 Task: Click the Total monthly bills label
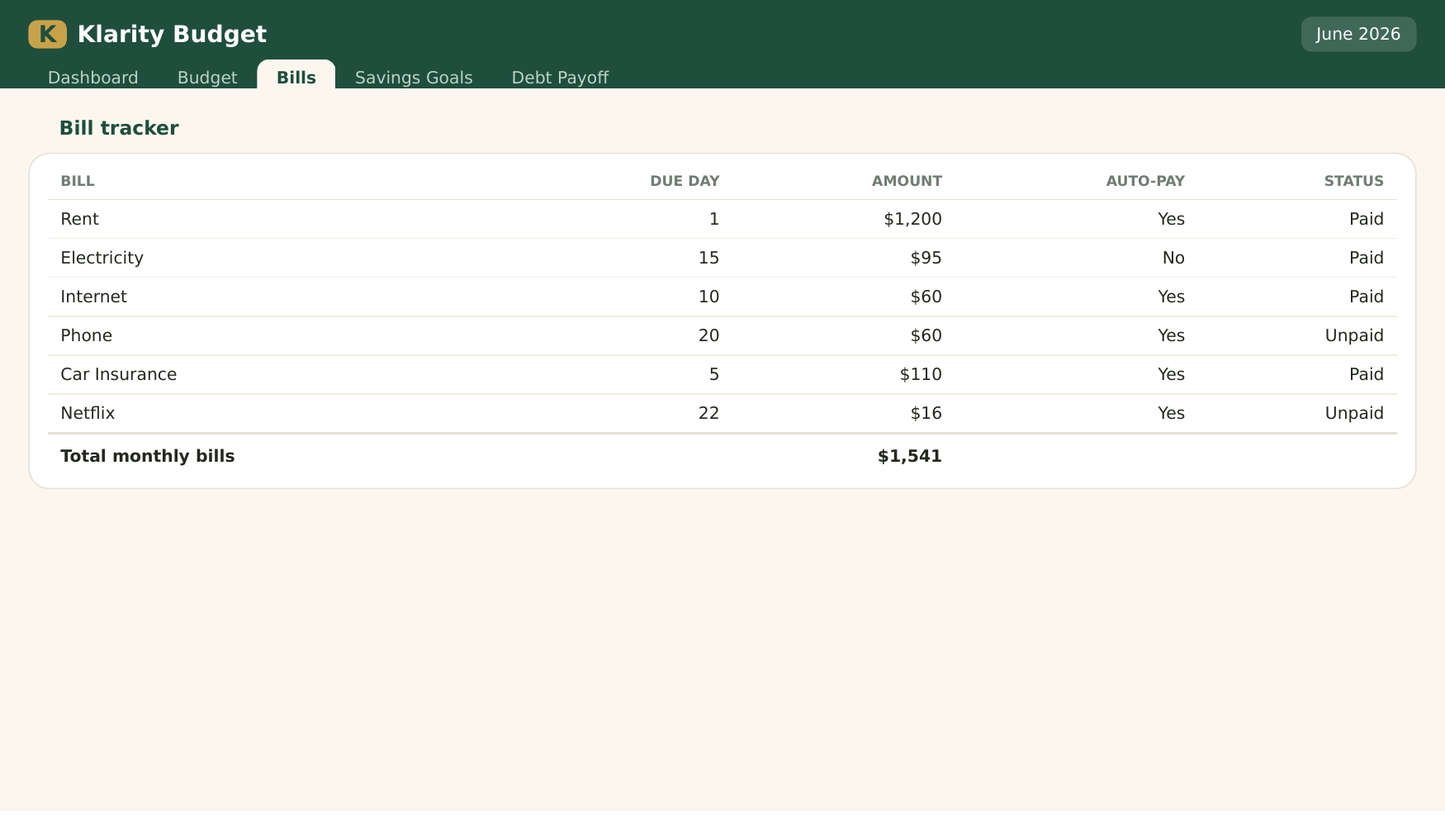(148, 456)
